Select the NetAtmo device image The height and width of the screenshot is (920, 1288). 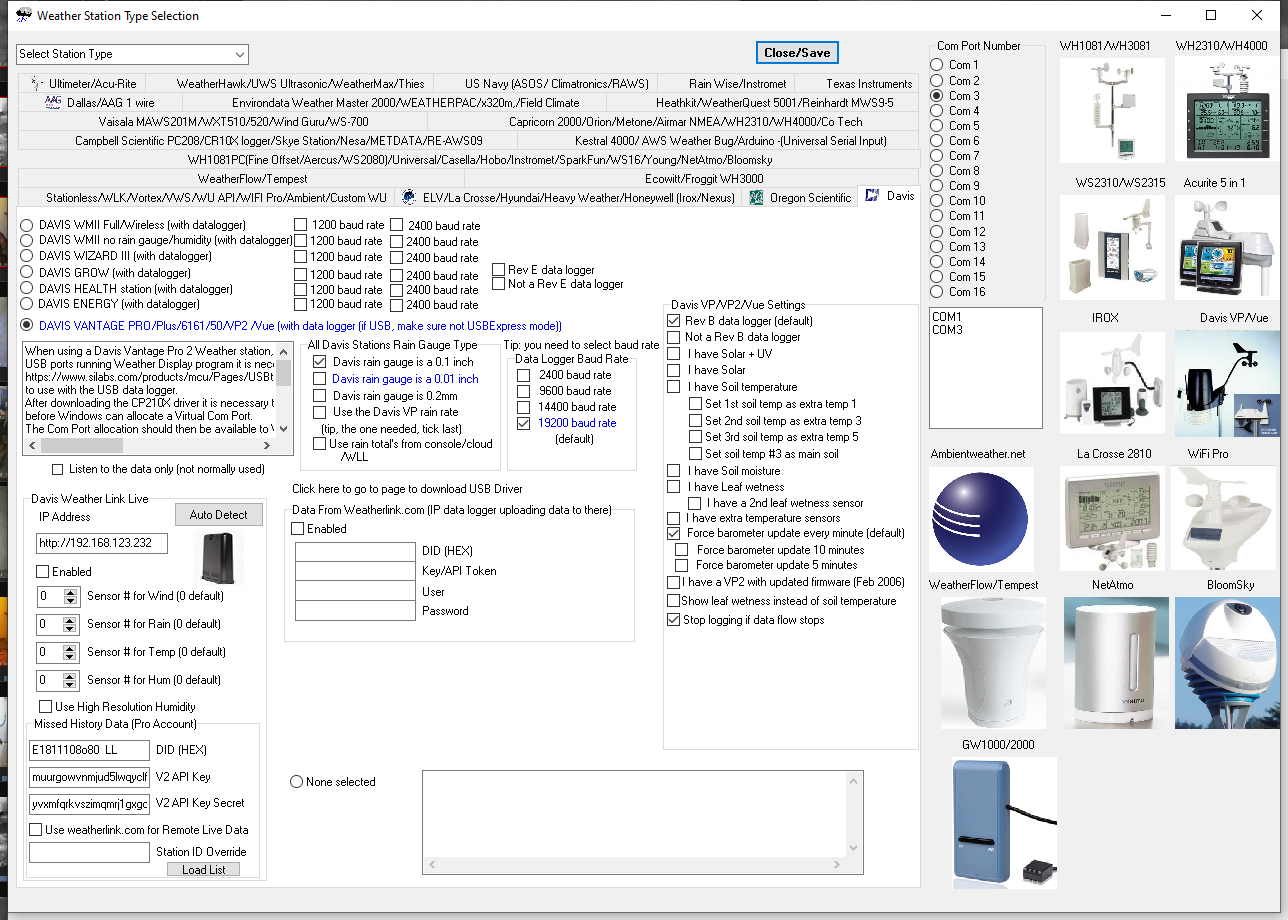coord(1116,663)
